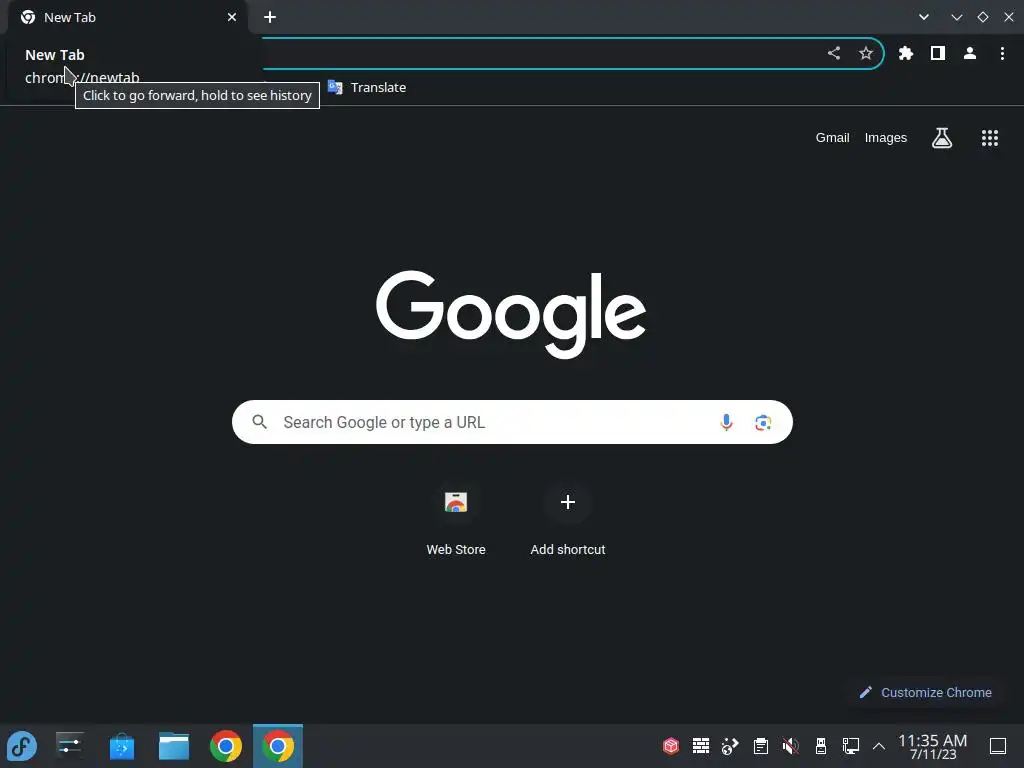Image resolution: width=1024 pixels, height=768 pixels.
Task: Open the clock showing 11:35 AM
Action: tap(933, 746)
